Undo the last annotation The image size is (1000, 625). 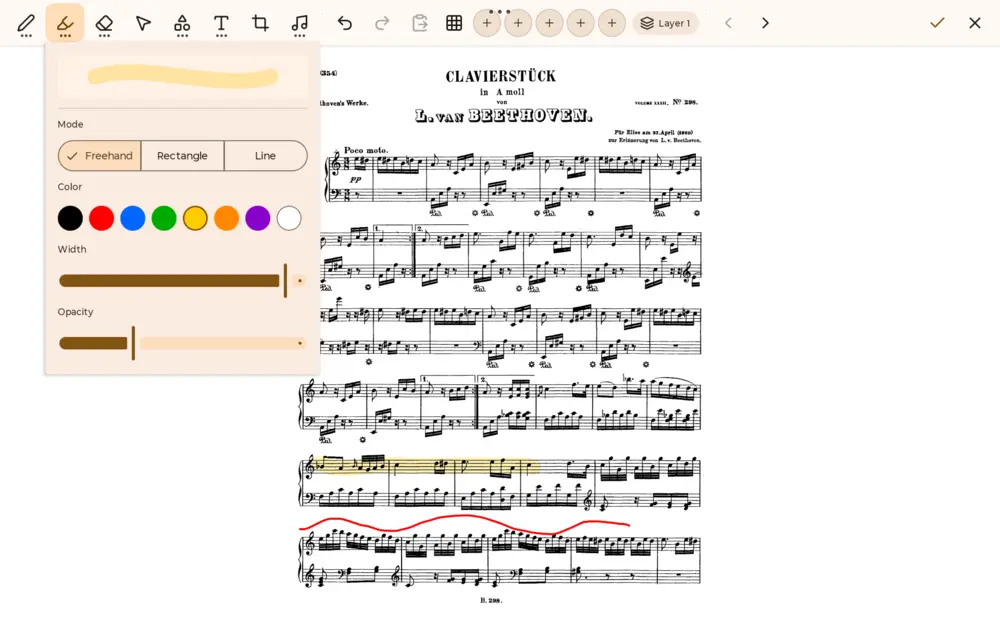[x=344, y=24]
